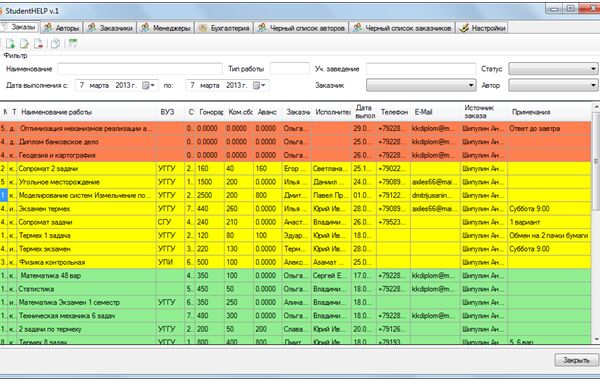Viewport: 600px width, 381px height.
Task: Select the row 'Техническая механика 6 задач'
Action: tap(295, 316)
